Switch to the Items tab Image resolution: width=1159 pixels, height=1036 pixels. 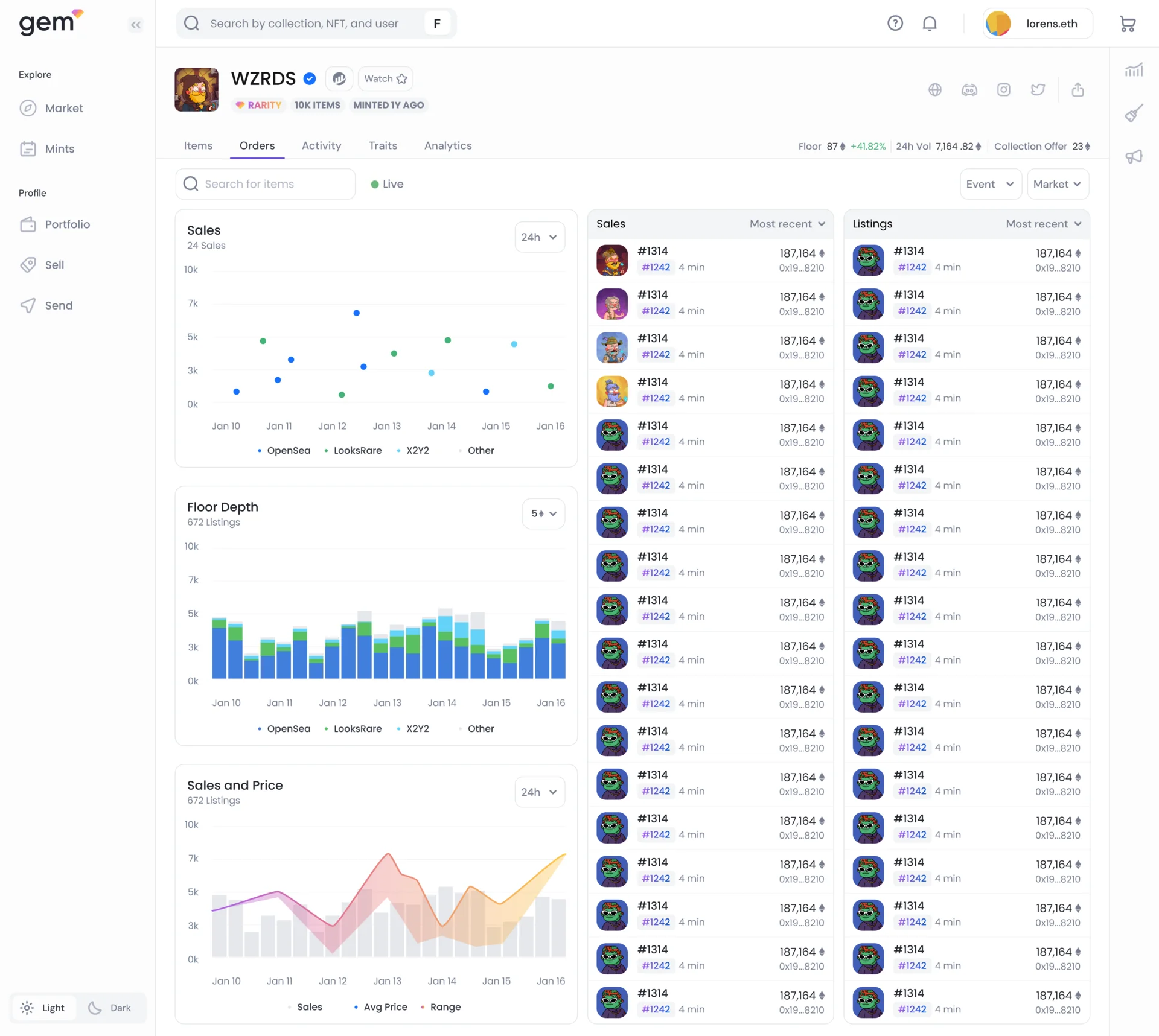[x=198, y=146]
